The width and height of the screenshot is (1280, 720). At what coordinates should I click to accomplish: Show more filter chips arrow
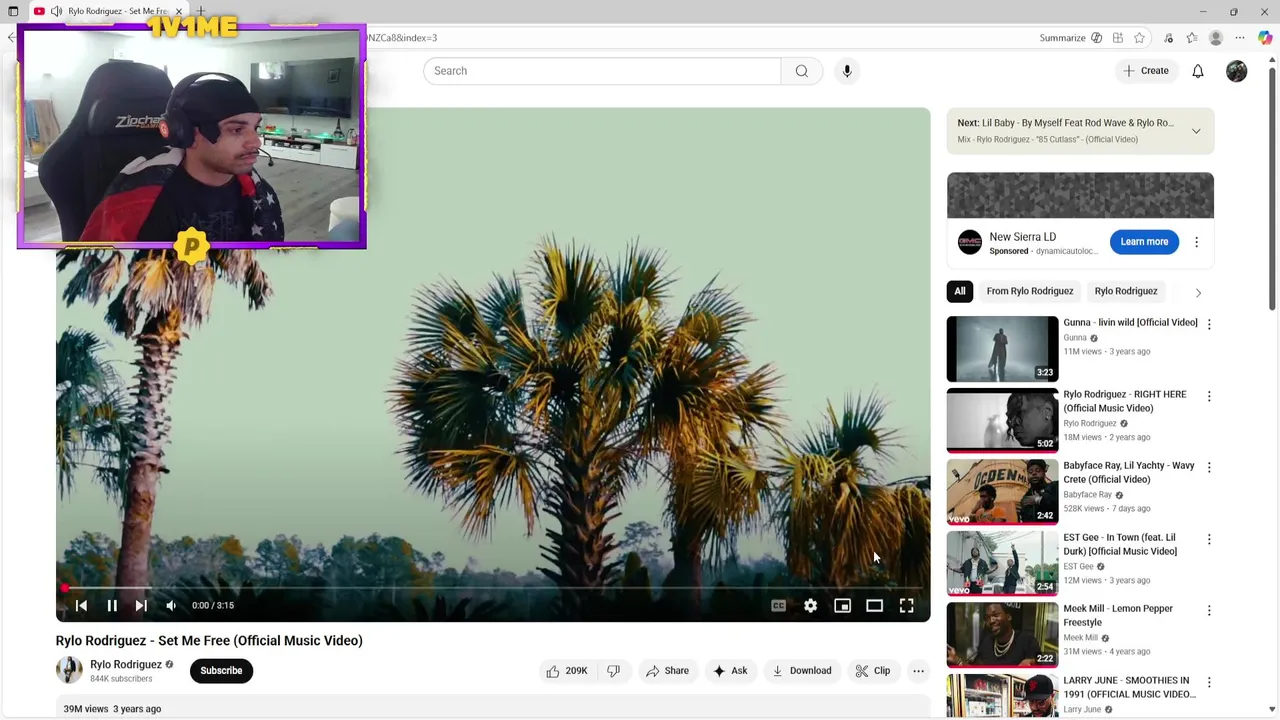tap(1198, 292)
